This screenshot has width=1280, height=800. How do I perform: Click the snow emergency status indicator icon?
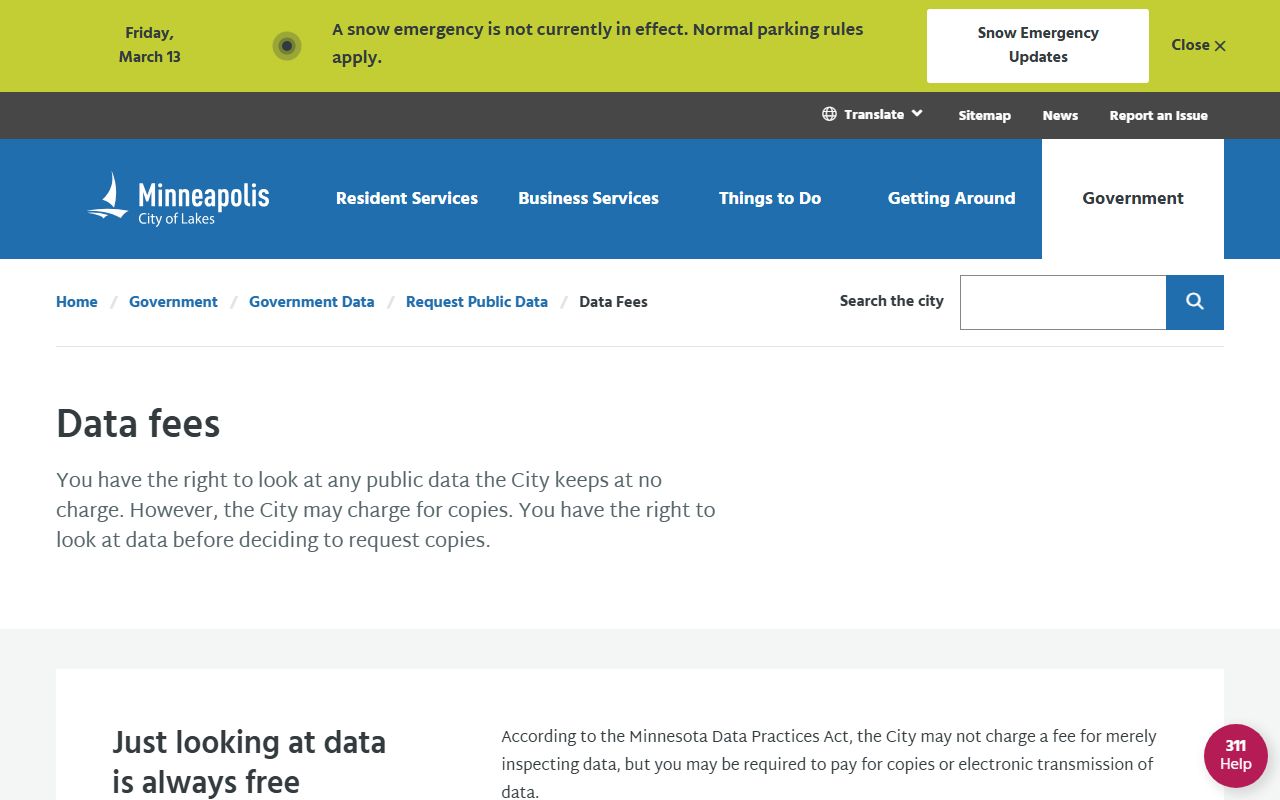(287, 46)
